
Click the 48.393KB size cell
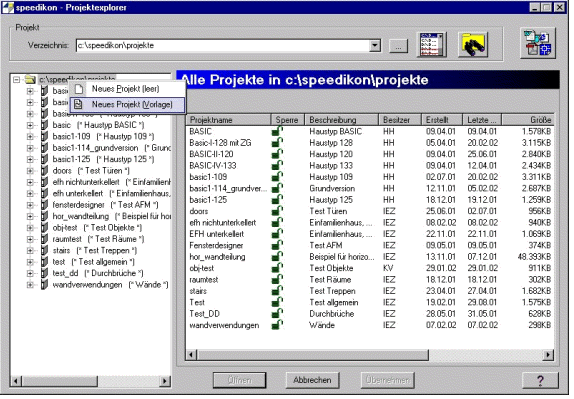click(534, 257)
